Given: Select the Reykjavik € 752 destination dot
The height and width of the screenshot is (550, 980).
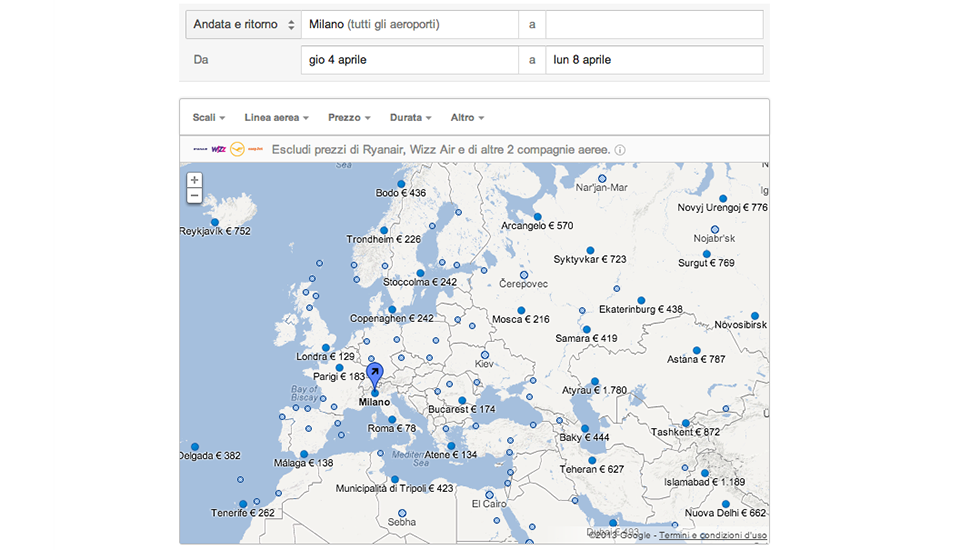Looking at the screenshot, I should tap(214, 222).
